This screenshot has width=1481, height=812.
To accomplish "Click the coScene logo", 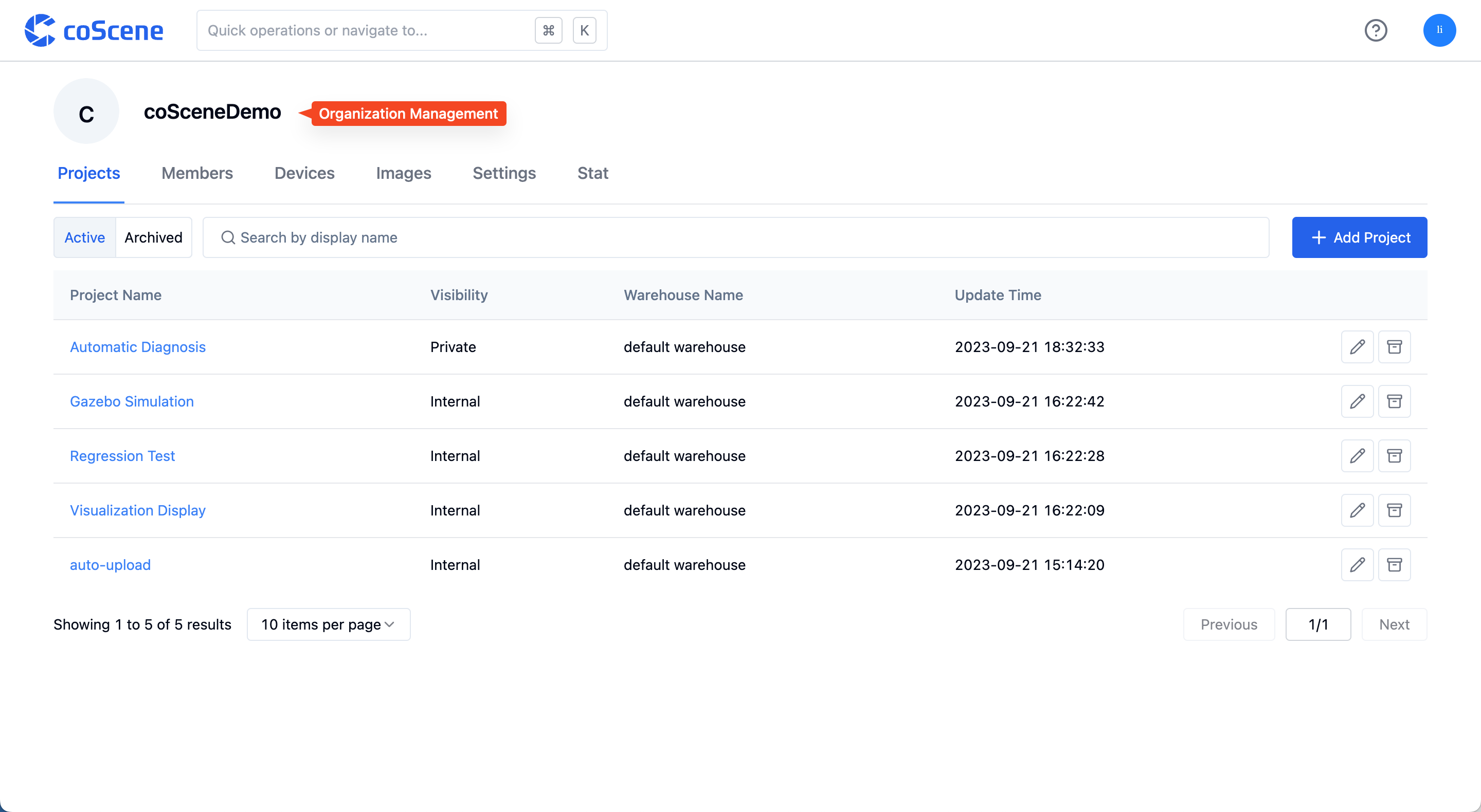I will pos(94,30).
